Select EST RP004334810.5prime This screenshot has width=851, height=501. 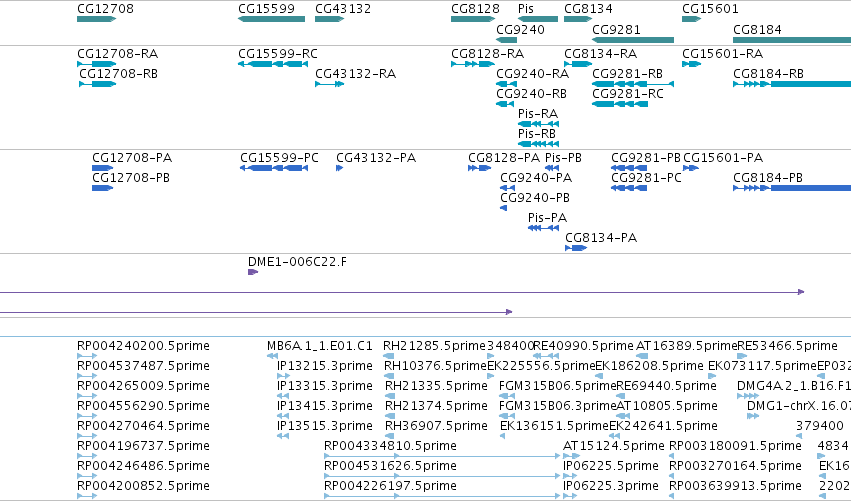442,456
